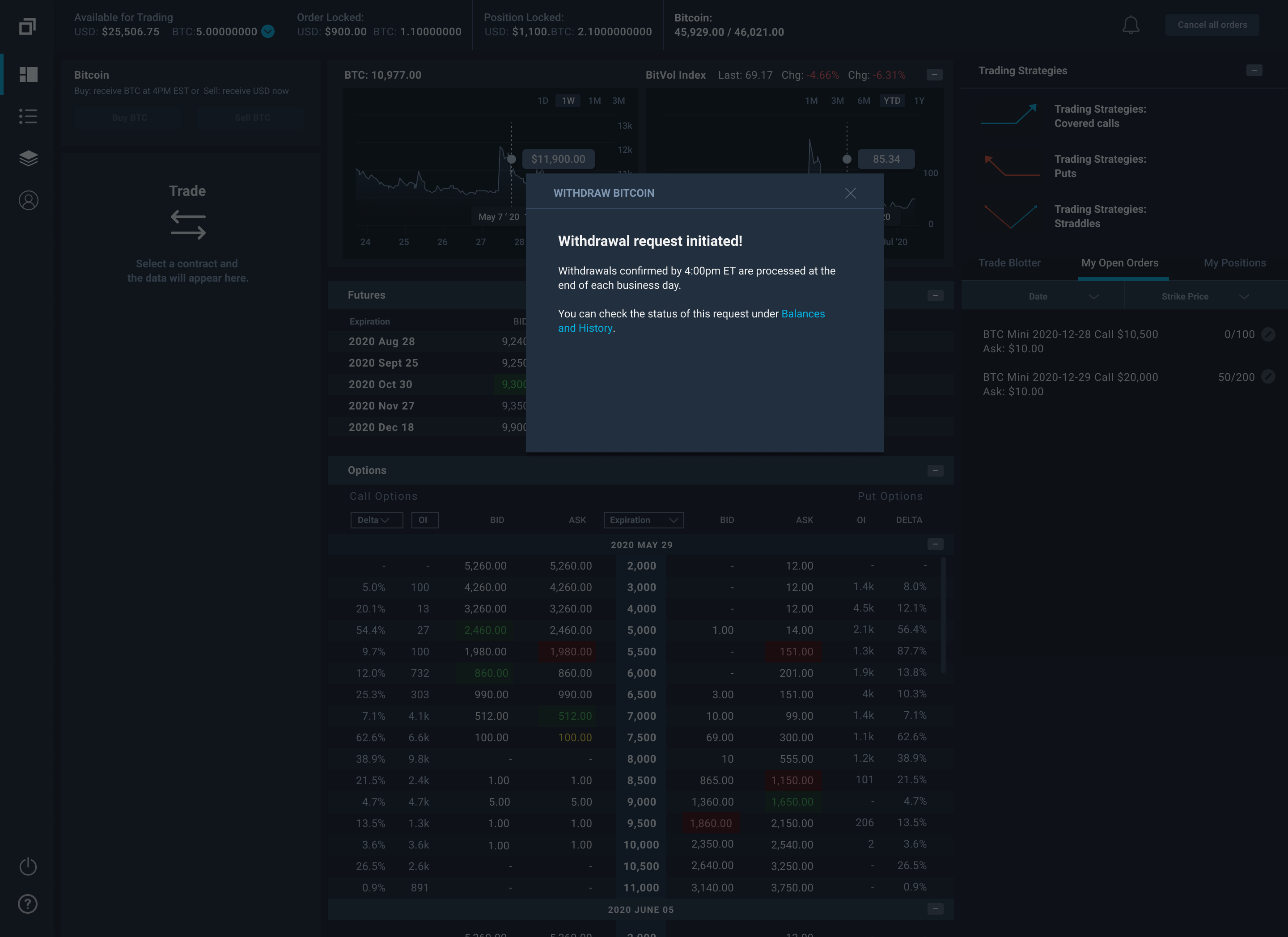Select 1M range on BTC chart
The height and width of the screenshot is (937, 1288).
click(594, 101)
